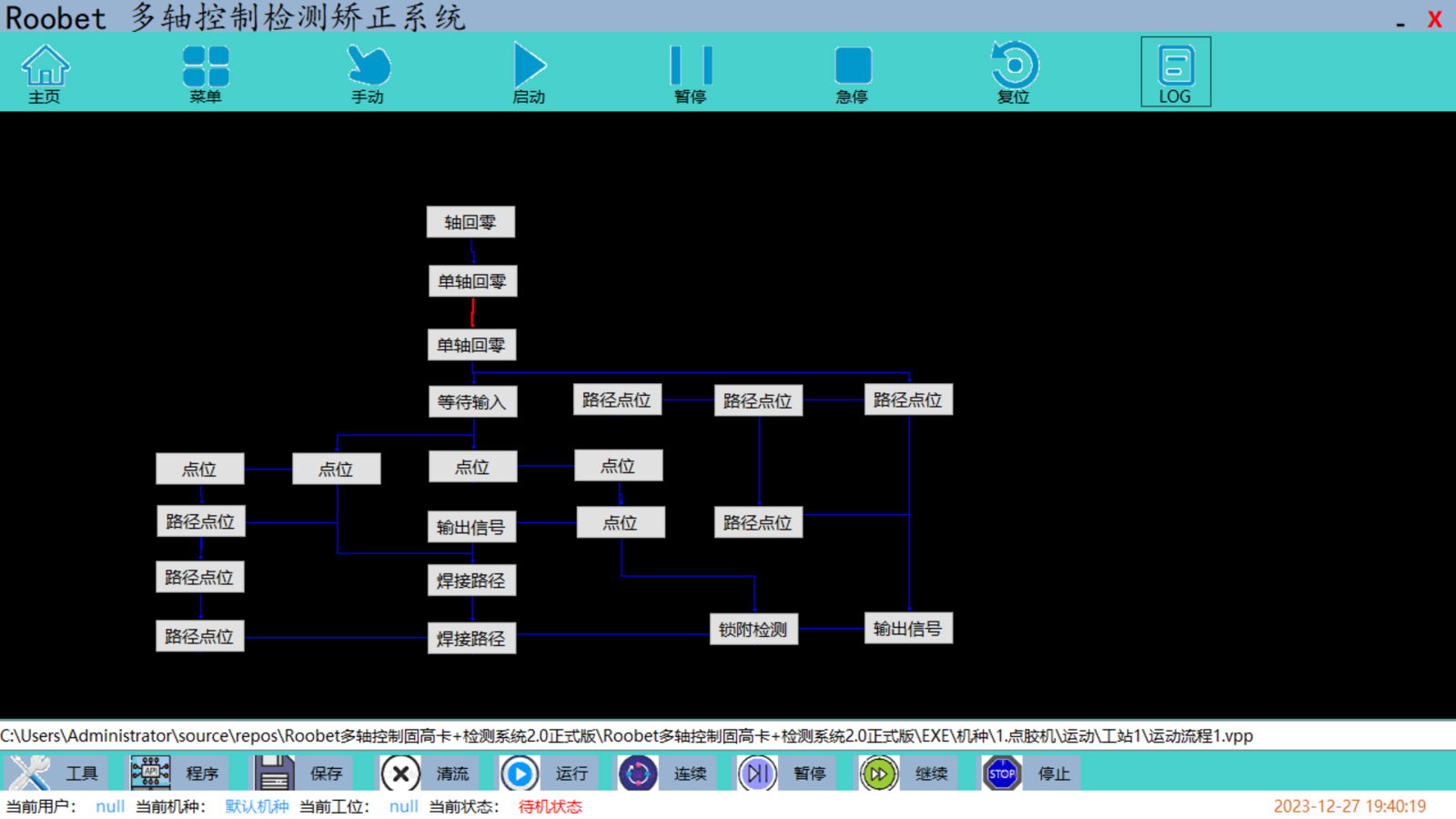This screenshot has width=1456, height=819.
Task: Open the 程序 program icon
Action: [150, 773]
